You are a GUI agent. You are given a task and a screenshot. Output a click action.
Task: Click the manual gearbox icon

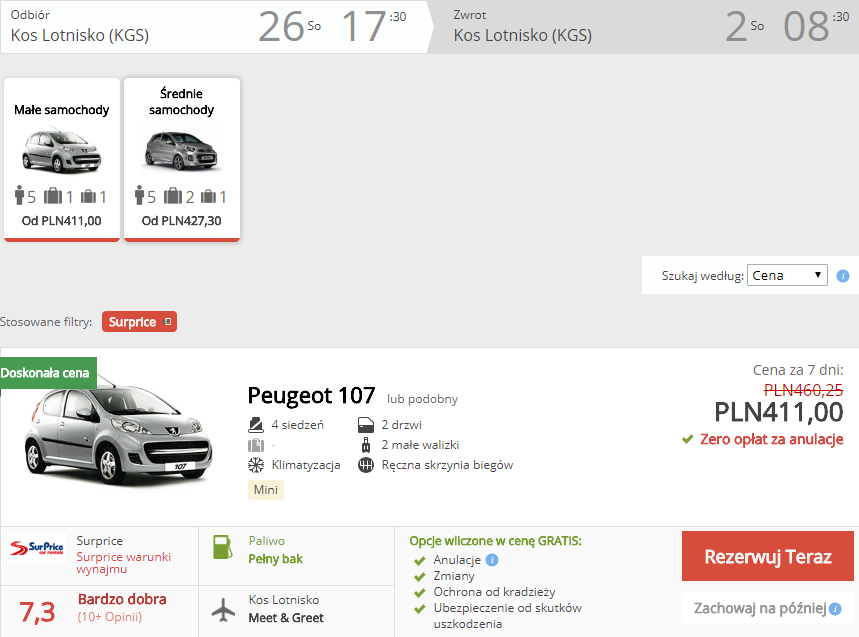pyautogui.click(x=366, y=465)
